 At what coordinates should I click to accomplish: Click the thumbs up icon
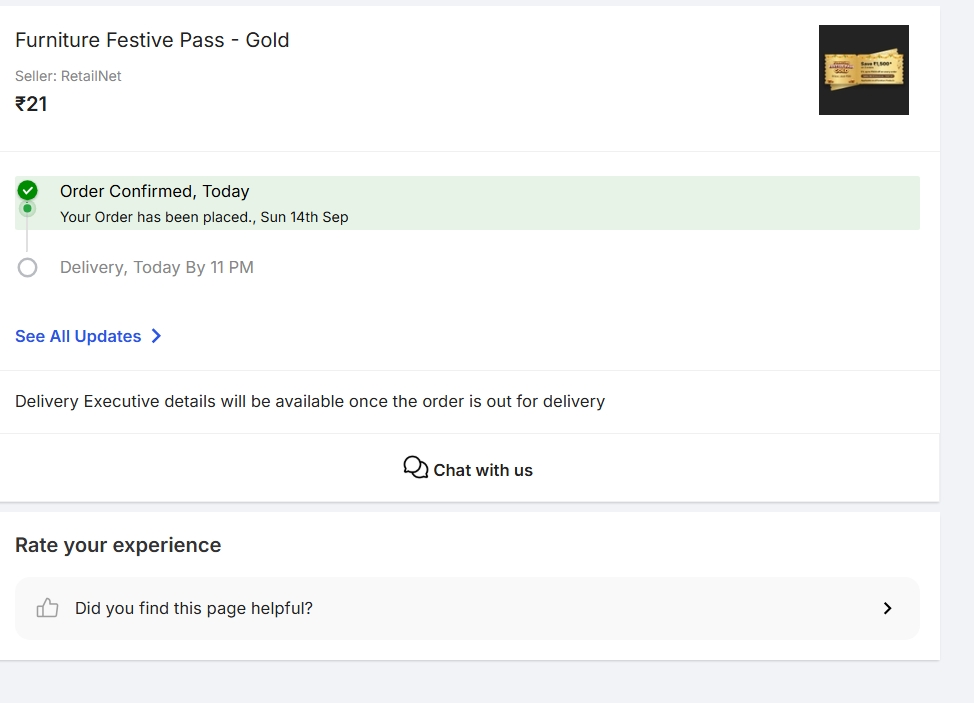(x=47, y=608)
